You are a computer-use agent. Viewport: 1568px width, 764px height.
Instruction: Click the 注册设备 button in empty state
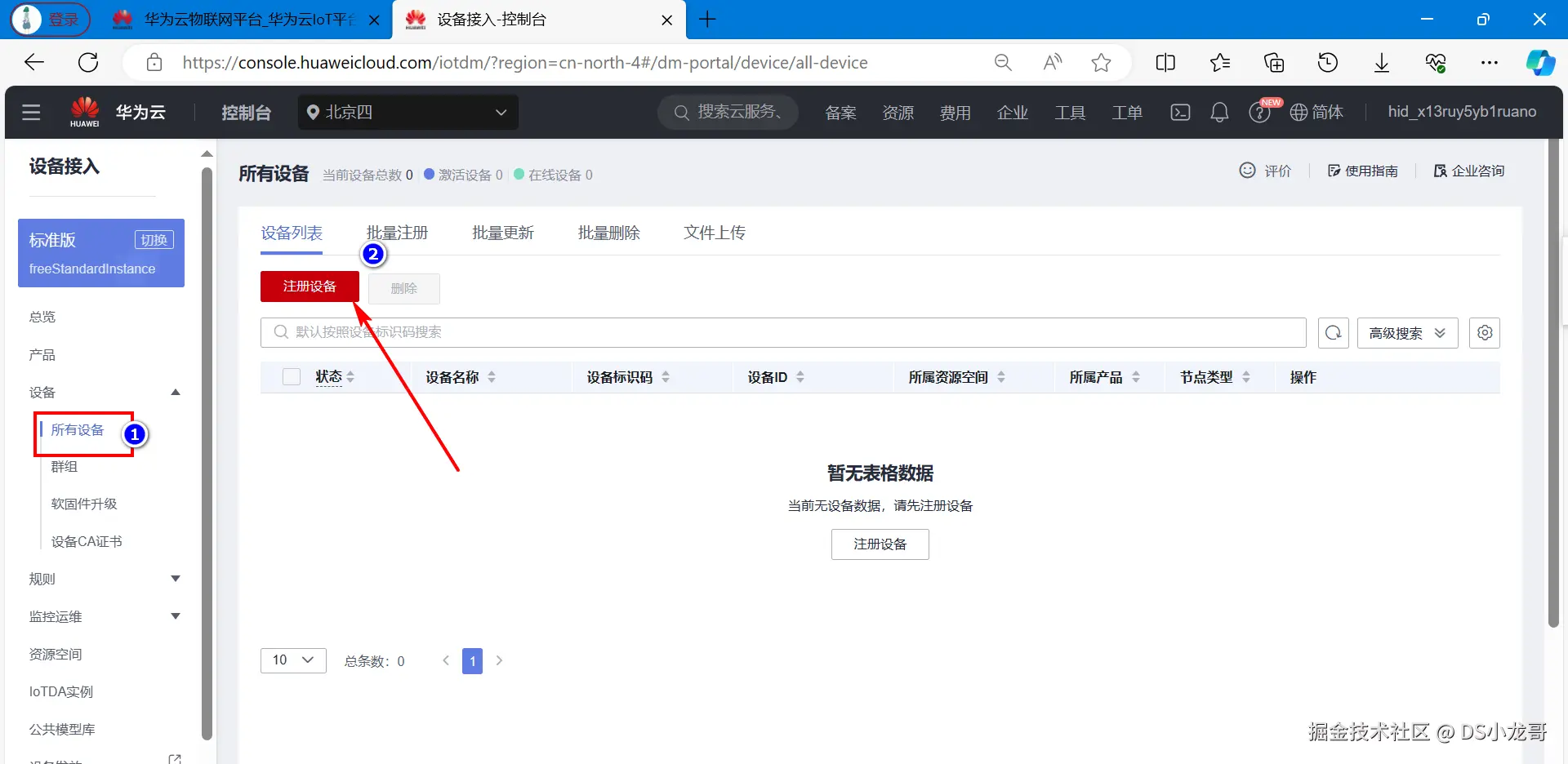point(880,544)
